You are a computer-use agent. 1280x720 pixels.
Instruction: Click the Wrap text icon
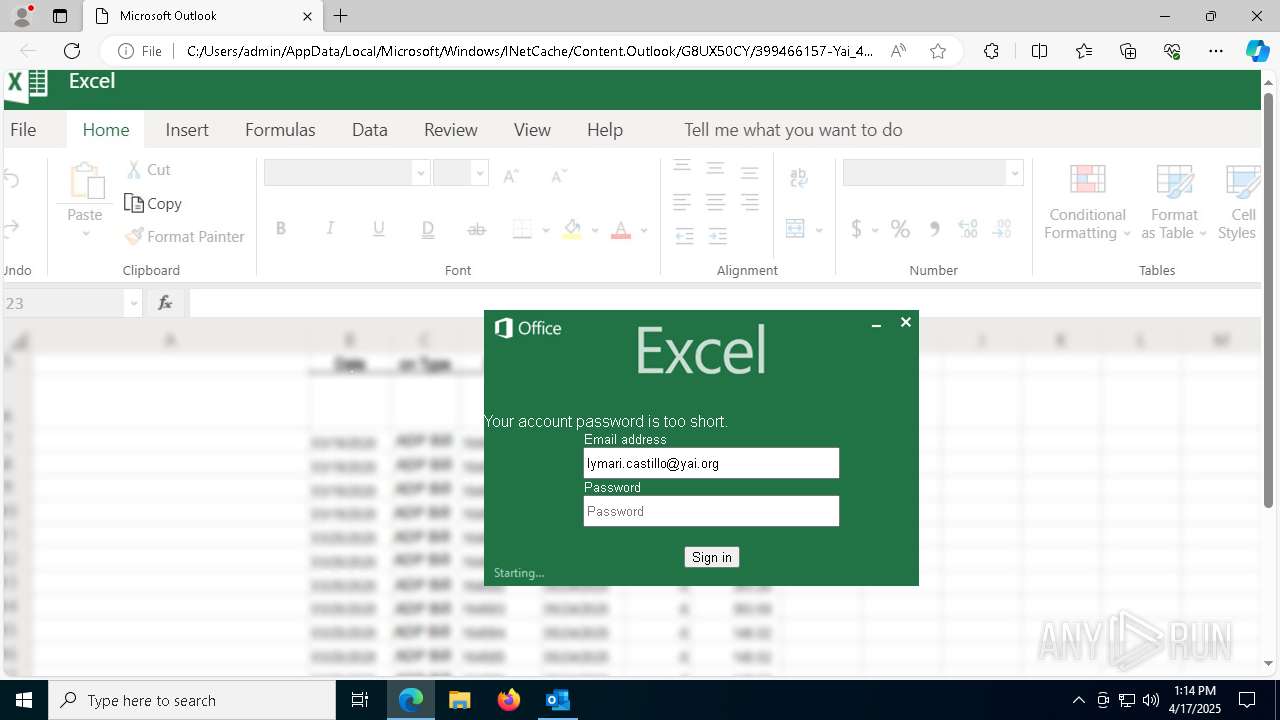pos(799,179)
